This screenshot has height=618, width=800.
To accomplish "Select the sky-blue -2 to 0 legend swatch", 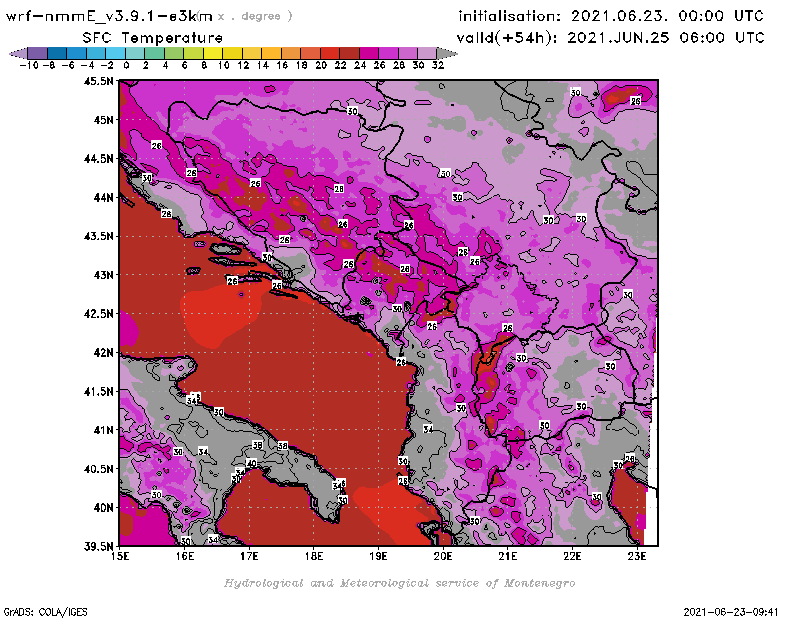I will click(115, 53).
